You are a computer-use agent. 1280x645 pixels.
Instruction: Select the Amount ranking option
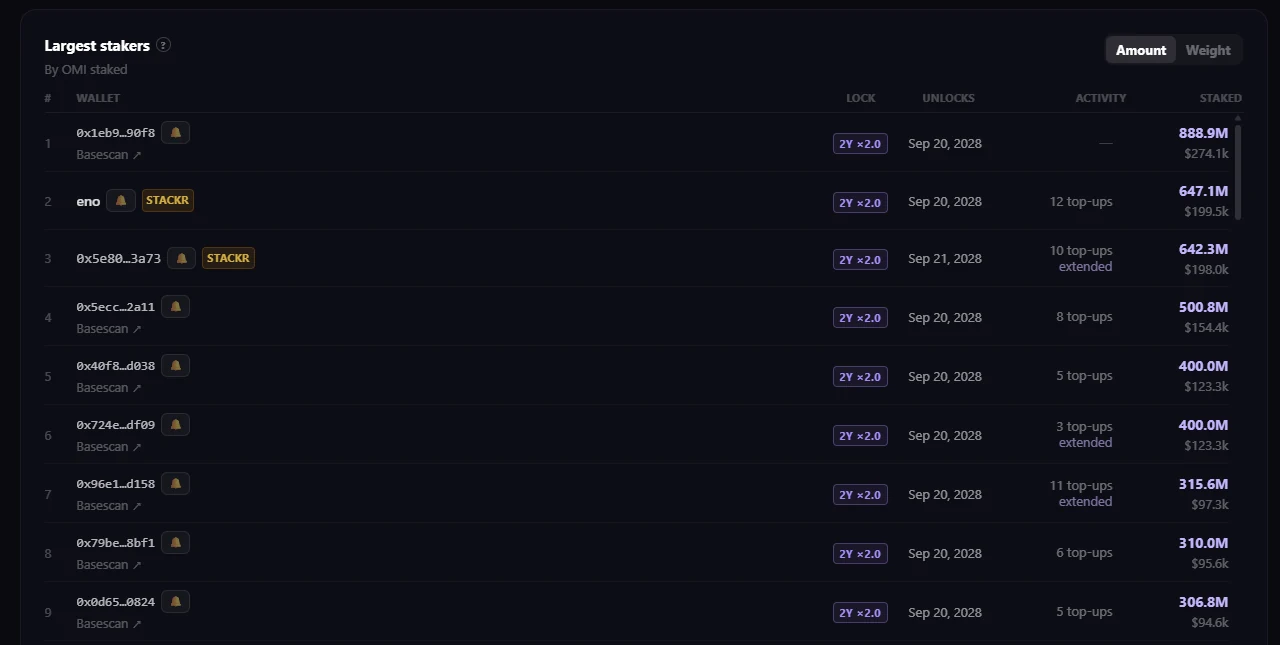1141,50
